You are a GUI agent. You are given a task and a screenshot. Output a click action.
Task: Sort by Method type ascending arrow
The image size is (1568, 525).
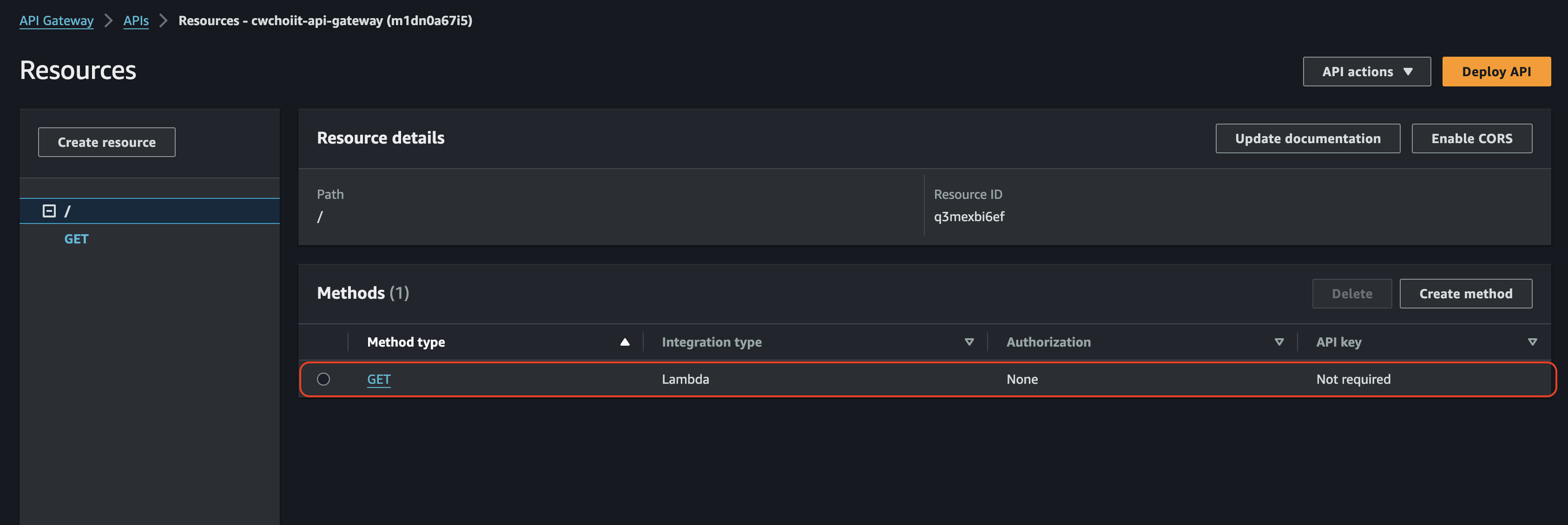click(x=625, y=342)
